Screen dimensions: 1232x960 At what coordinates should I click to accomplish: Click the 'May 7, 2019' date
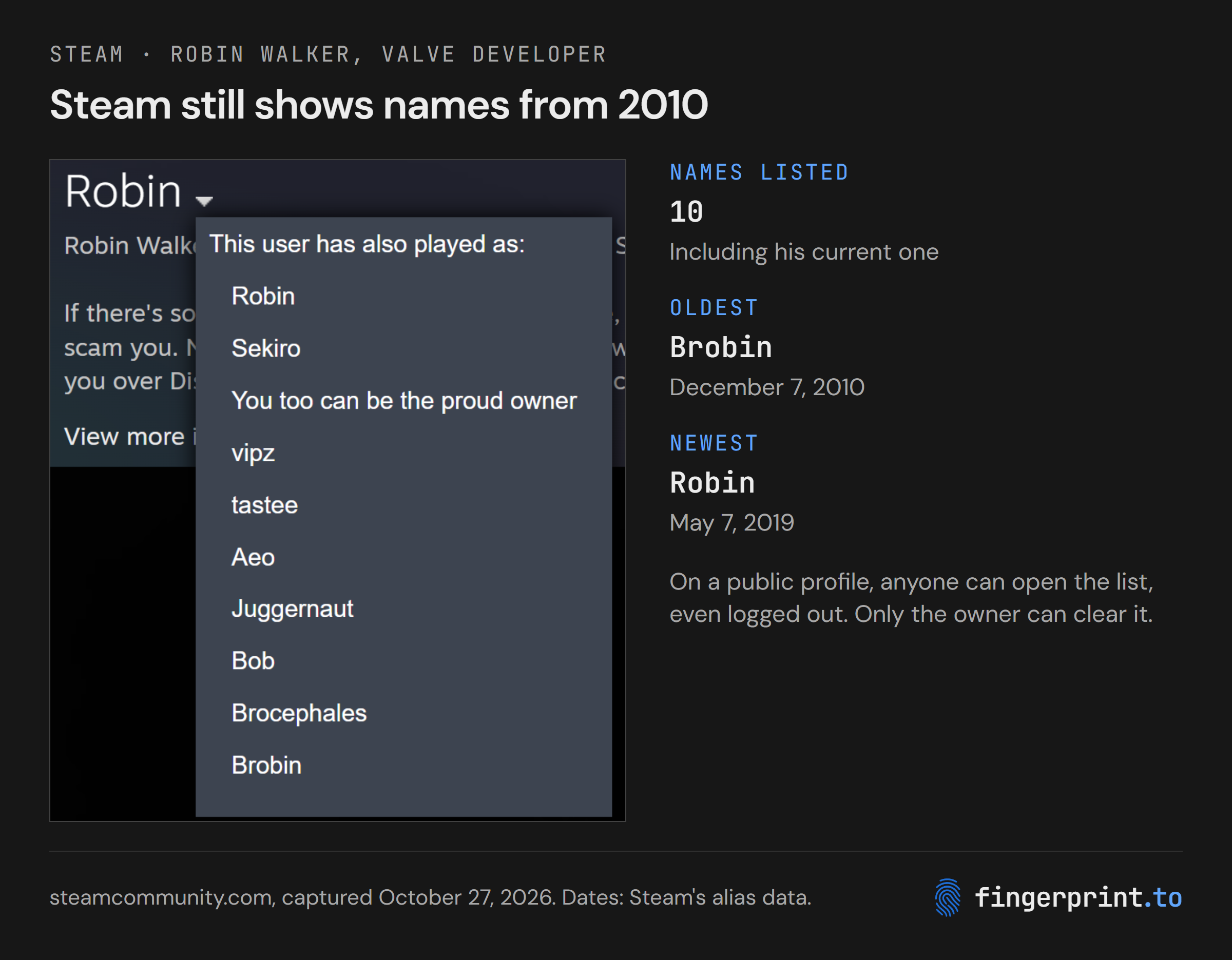click(731, 522)
